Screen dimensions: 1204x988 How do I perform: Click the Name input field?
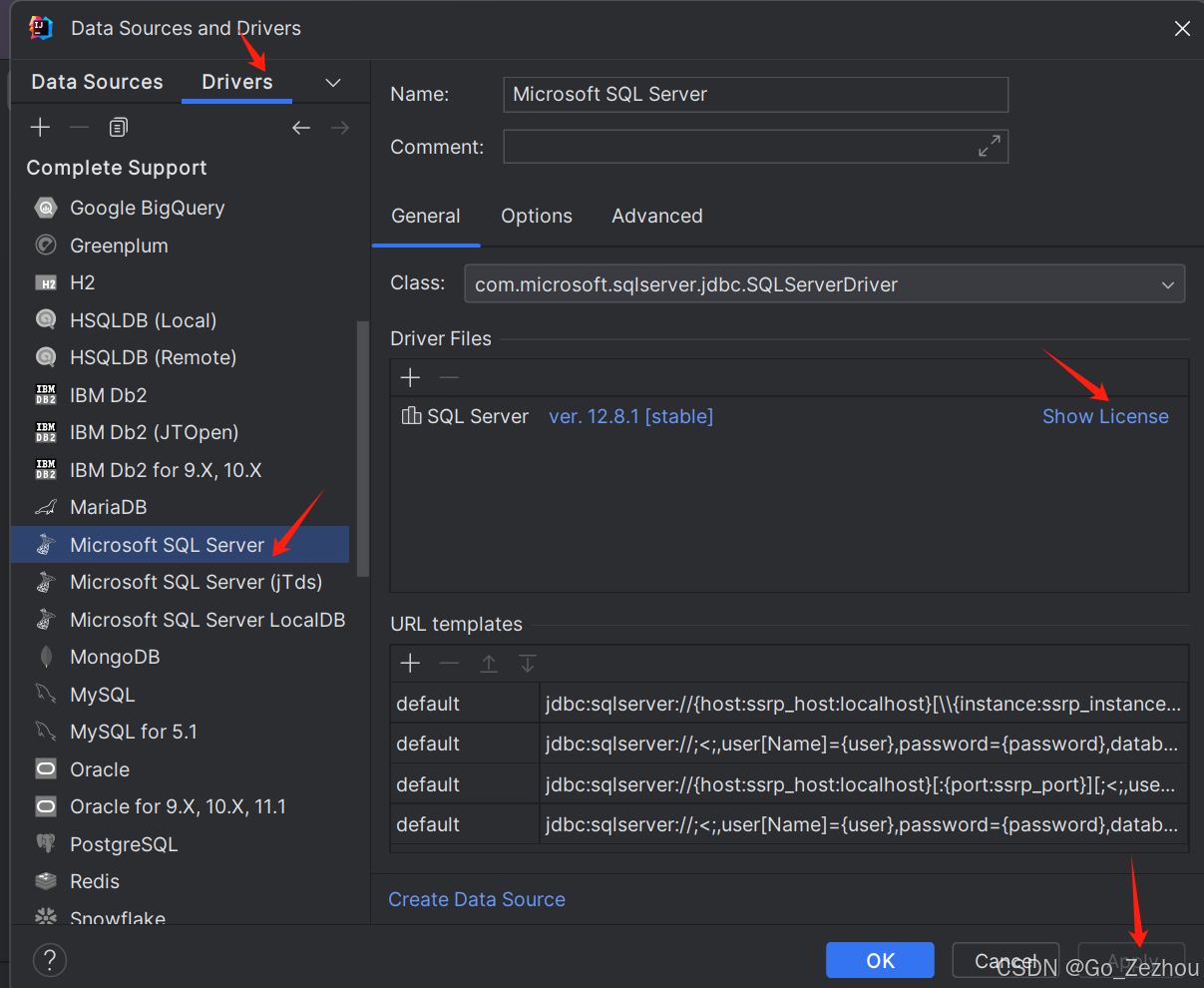point(756,95)
